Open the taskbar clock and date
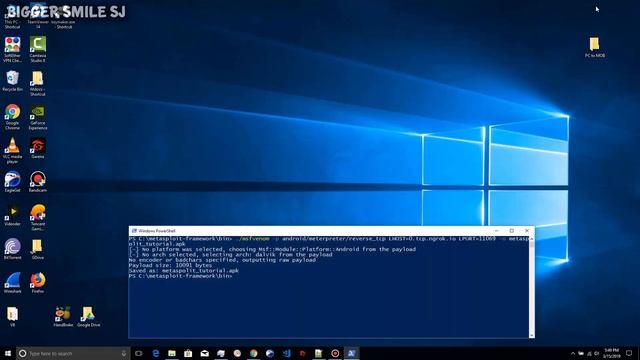Screen dimensions: 640x360 (611, 353)
